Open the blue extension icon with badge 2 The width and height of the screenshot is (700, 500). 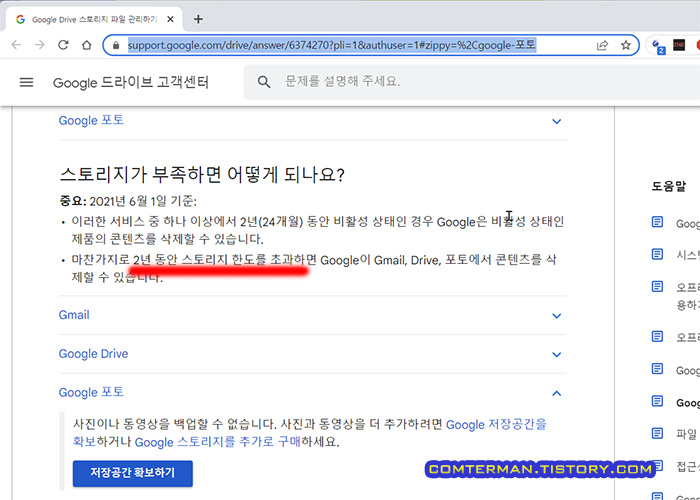(658, 46)
